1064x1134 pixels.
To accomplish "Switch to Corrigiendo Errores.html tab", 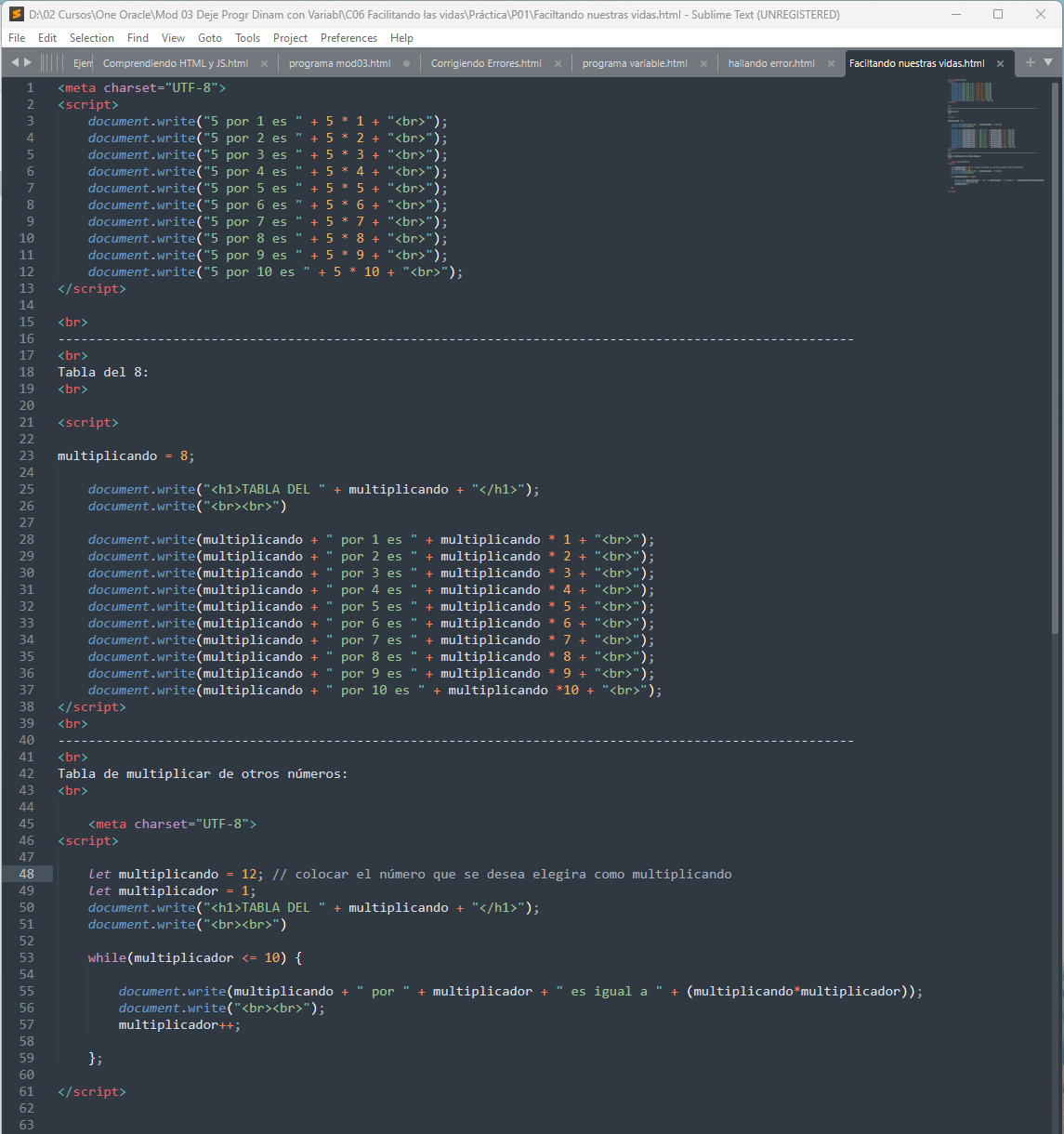I will click(486, 63).
